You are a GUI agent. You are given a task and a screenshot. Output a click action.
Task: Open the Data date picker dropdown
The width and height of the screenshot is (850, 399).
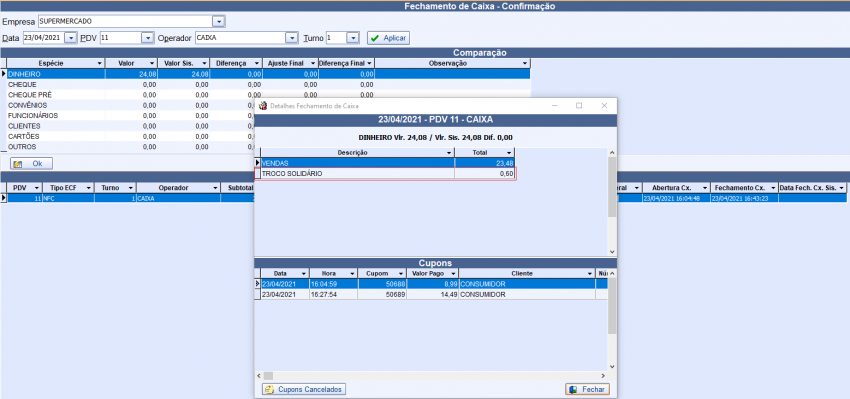pyautogui.click(x=71, y=38)
